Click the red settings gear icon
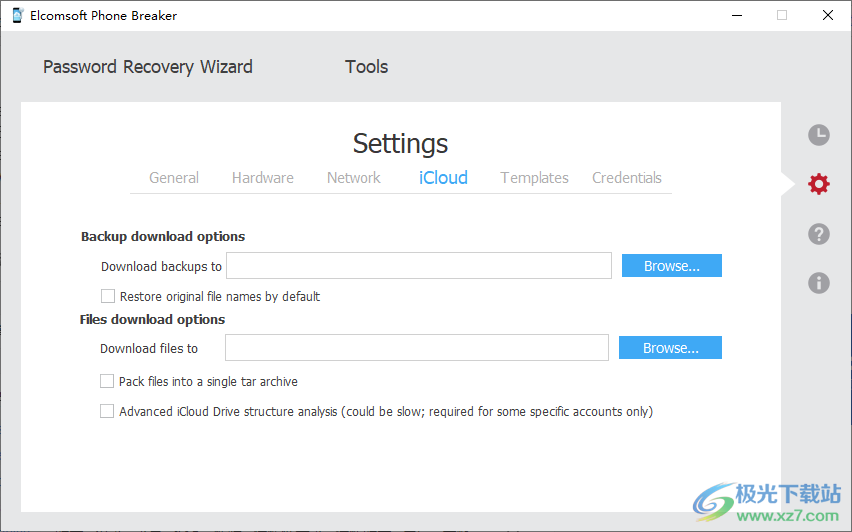The image size is (852, 532). [x=818, y=184]
